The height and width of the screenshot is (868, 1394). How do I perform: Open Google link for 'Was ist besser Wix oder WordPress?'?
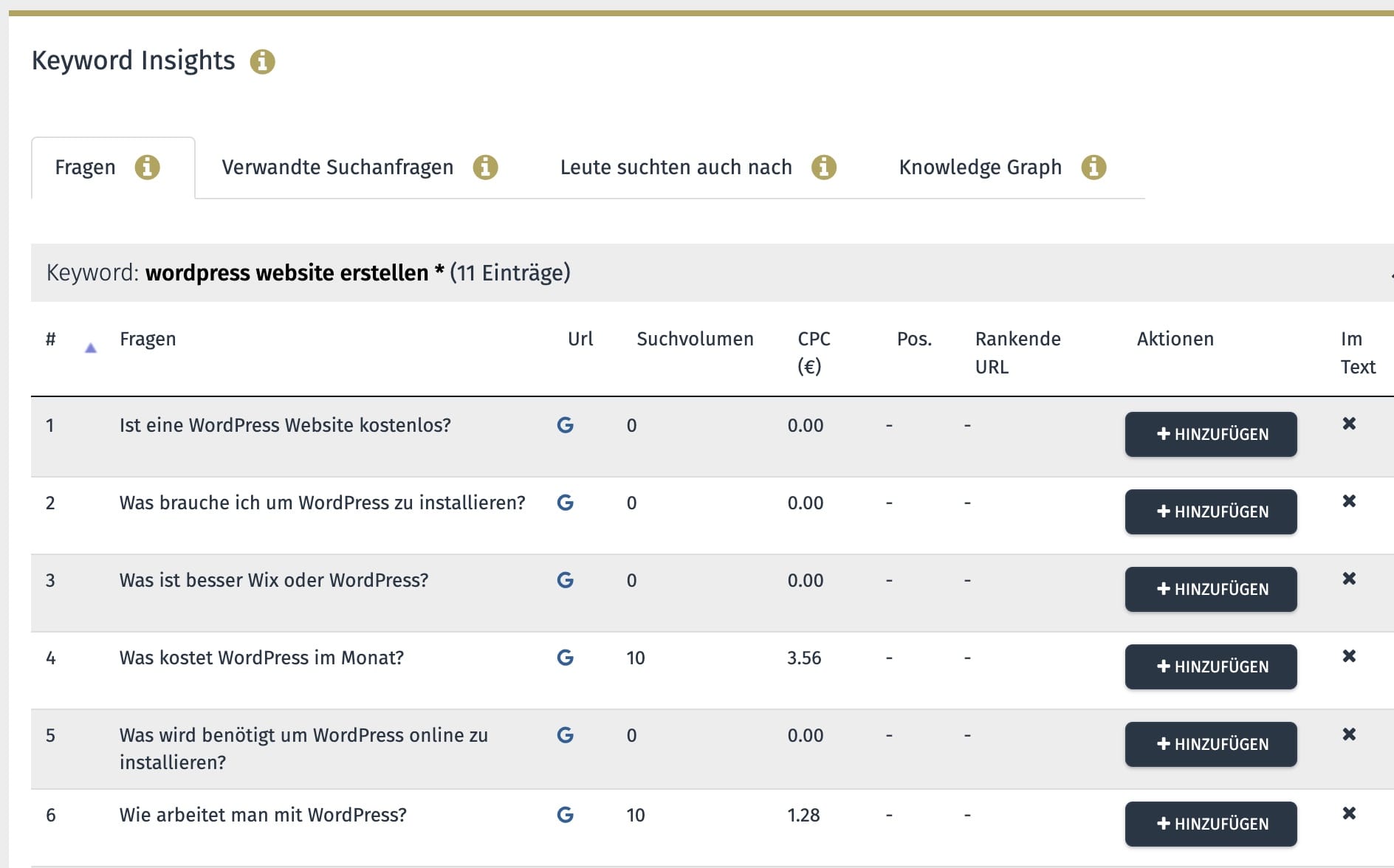[565, 580]
